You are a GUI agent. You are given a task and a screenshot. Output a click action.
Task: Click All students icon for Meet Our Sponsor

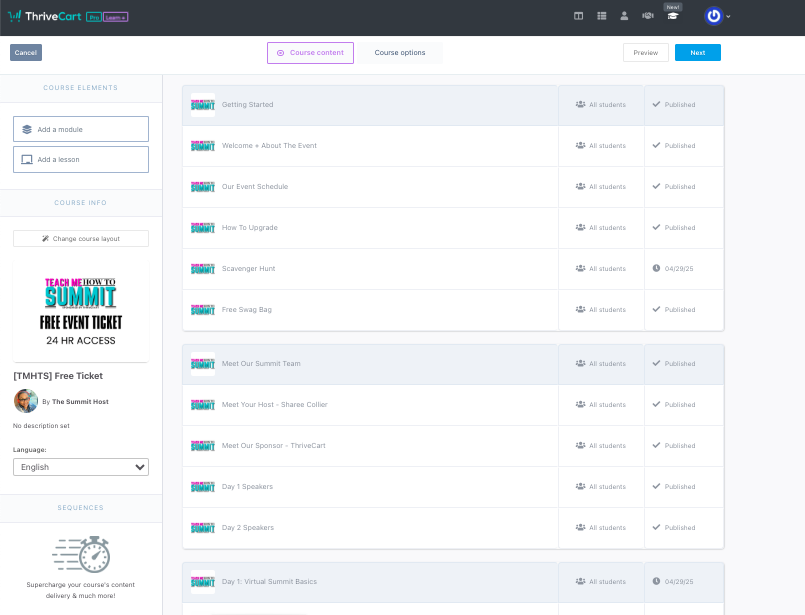580,445
